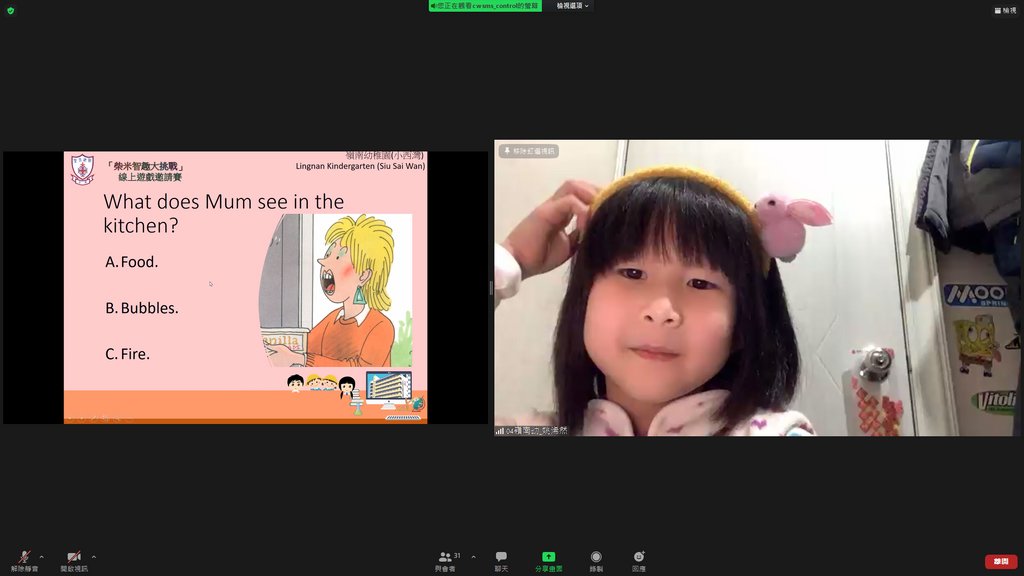Viewport: 1024px width, 576px height.
Task: Start recording the meeting
Action: [596, 560]
